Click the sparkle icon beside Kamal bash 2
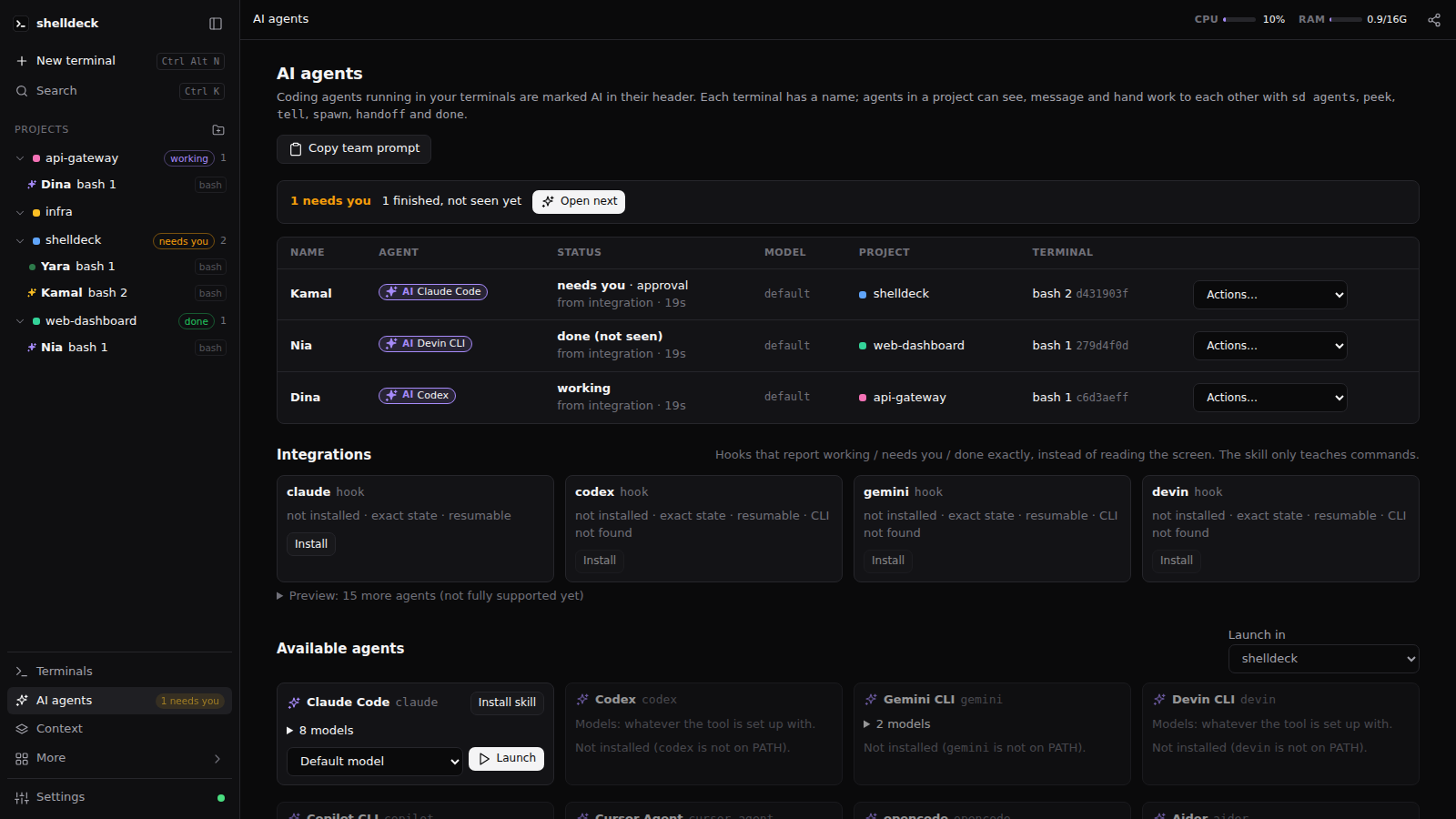Image resolution: width=1456 pixels, height=819 pixels. [x=32, y=293]
